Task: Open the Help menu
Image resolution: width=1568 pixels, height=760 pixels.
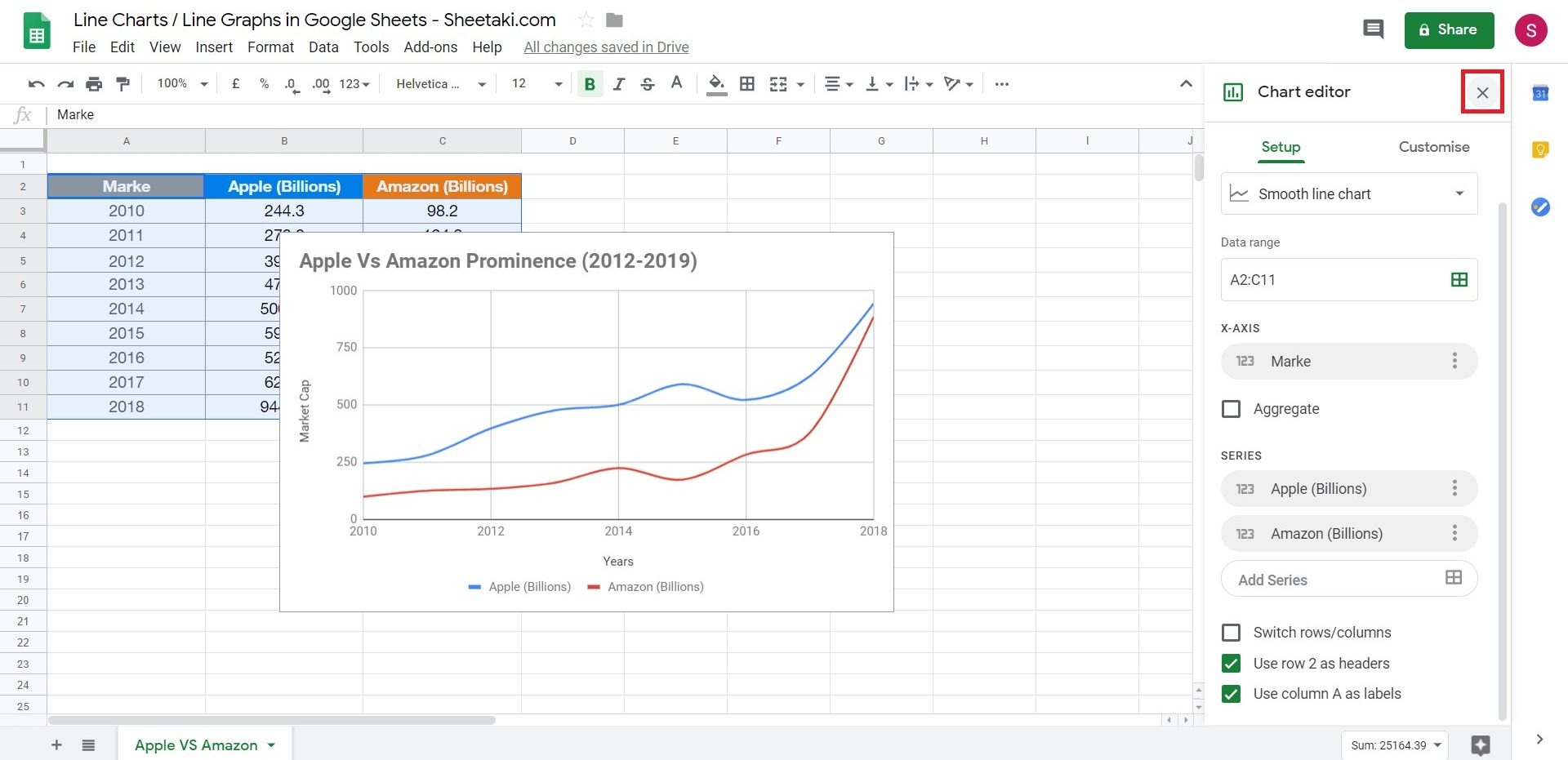Action: 487,47
